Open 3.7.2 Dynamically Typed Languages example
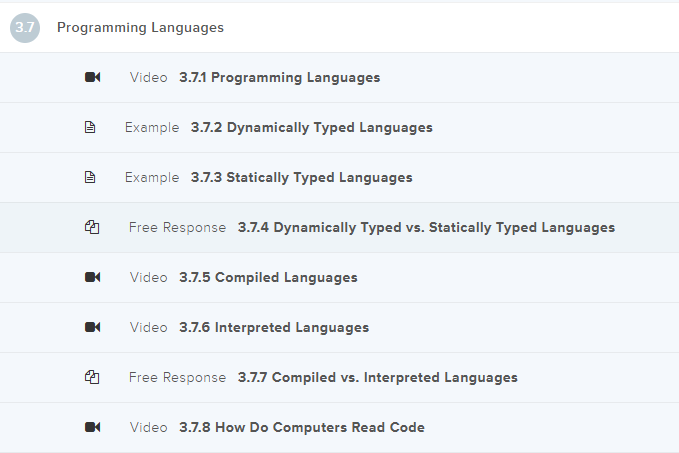The width and height of the screenshot is (679, 453). point(311,128)
